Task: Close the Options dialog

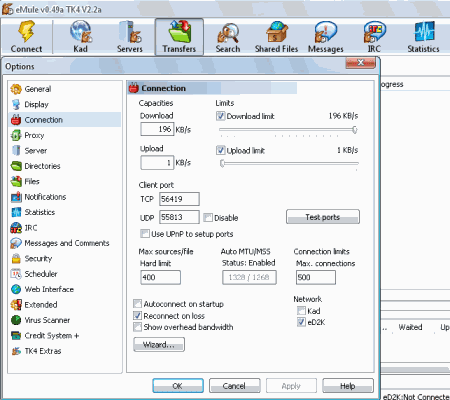Action: pyautogui.click(x=361, y=63)
